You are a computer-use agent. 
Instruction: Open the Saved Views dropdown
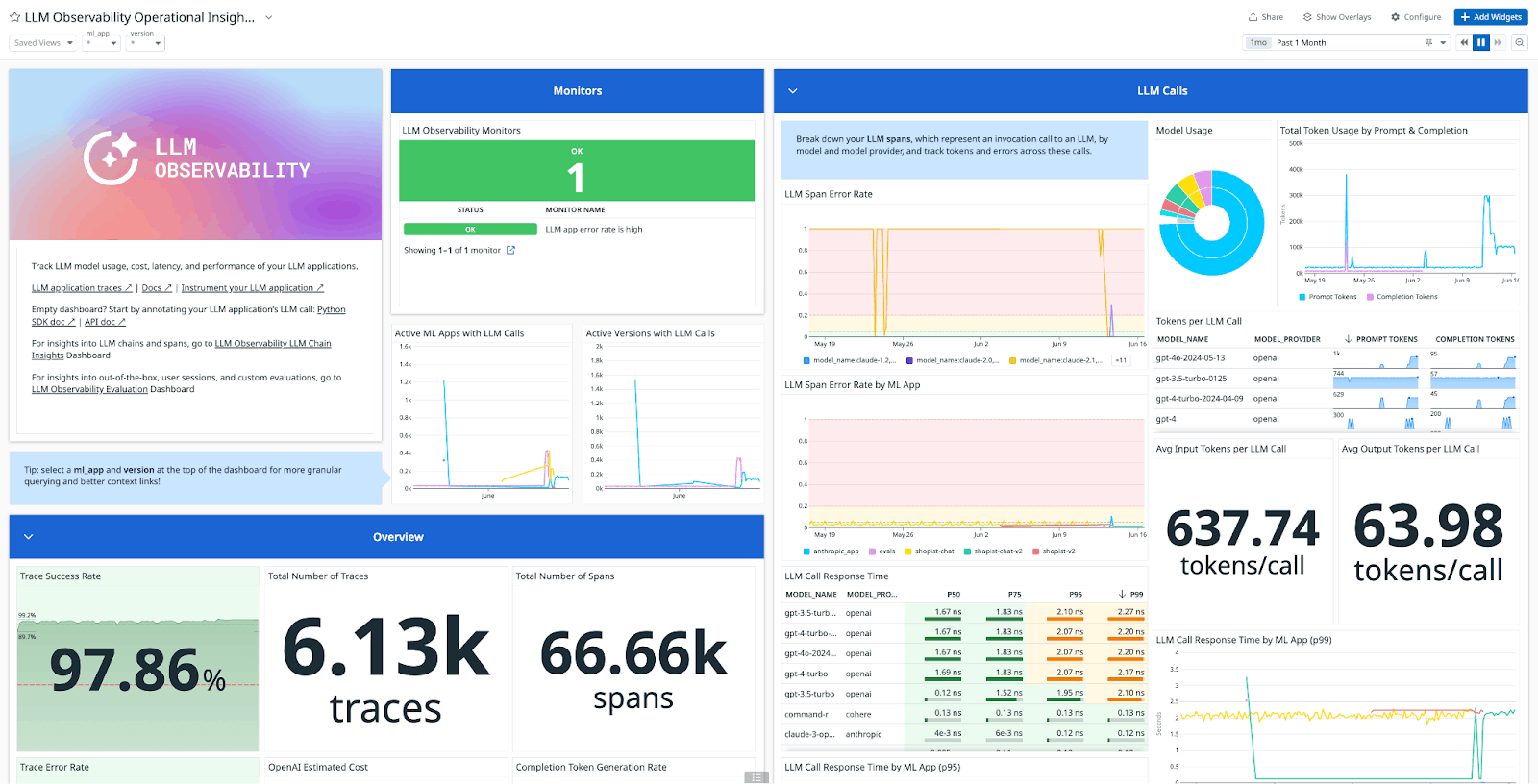click(43, 42)
